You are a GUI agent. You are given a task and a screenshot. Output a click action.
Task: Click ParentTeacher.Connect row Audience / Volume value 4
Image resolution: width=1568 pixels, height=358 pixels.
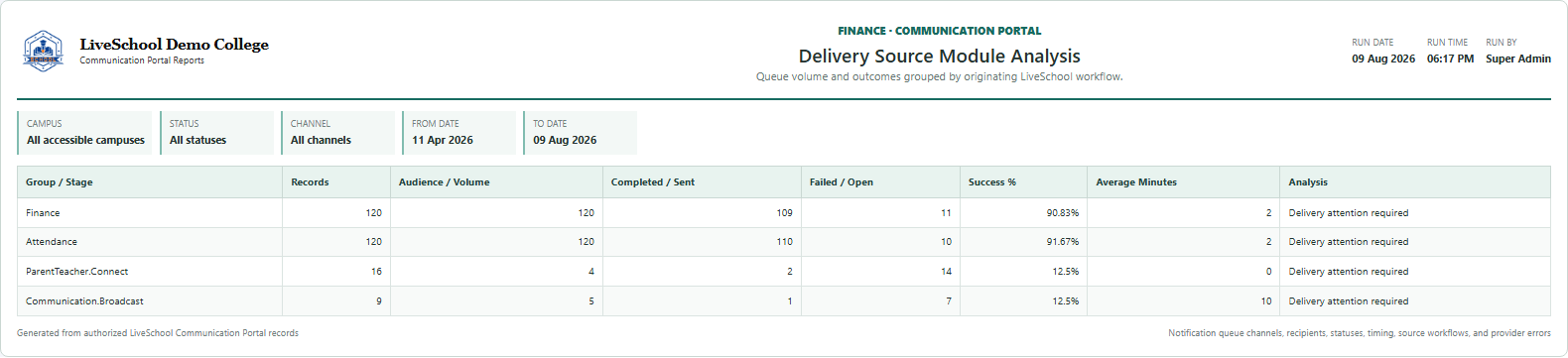pyautogui.click(x=591, y=272)
